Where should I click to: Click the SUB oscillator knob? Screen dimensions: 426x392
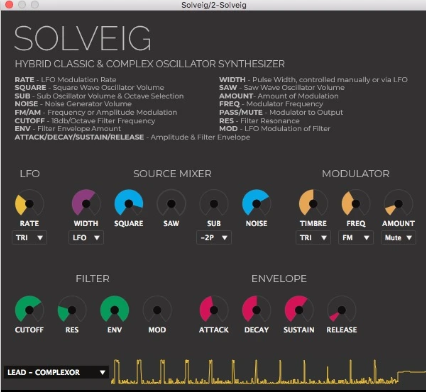(x=214, y=203)
